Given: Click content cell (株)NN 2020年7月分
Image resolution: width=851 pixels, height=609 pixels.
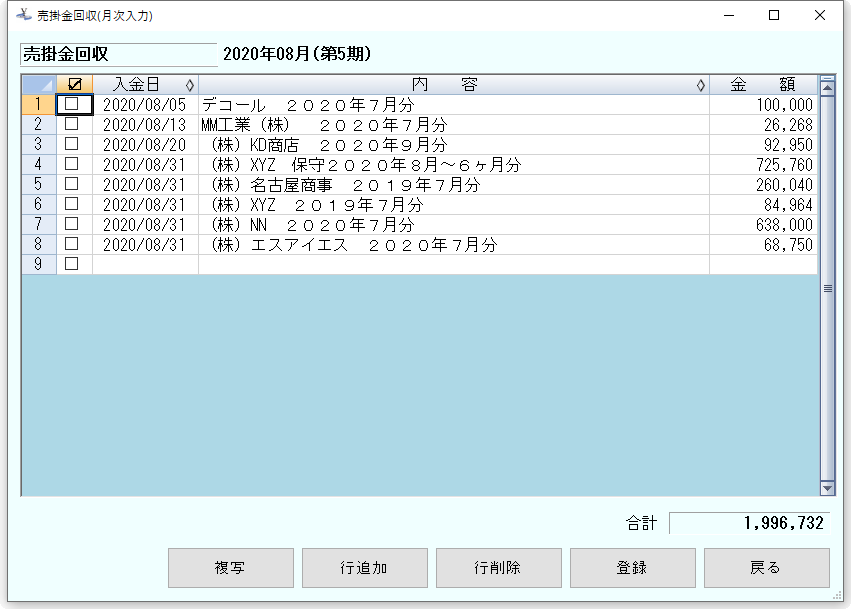Looking at the screenshot, I should pyautogui.click(x=454, y=224).
